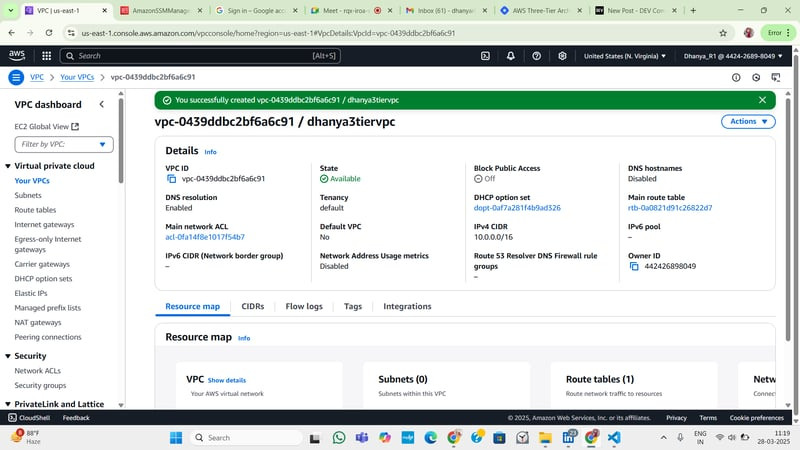Reload the browser page

tap(48, 33)
